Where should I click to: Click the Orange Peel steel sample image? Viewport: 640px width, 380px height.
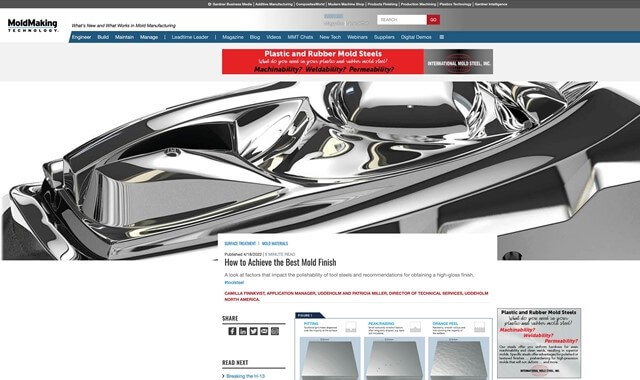458,358
